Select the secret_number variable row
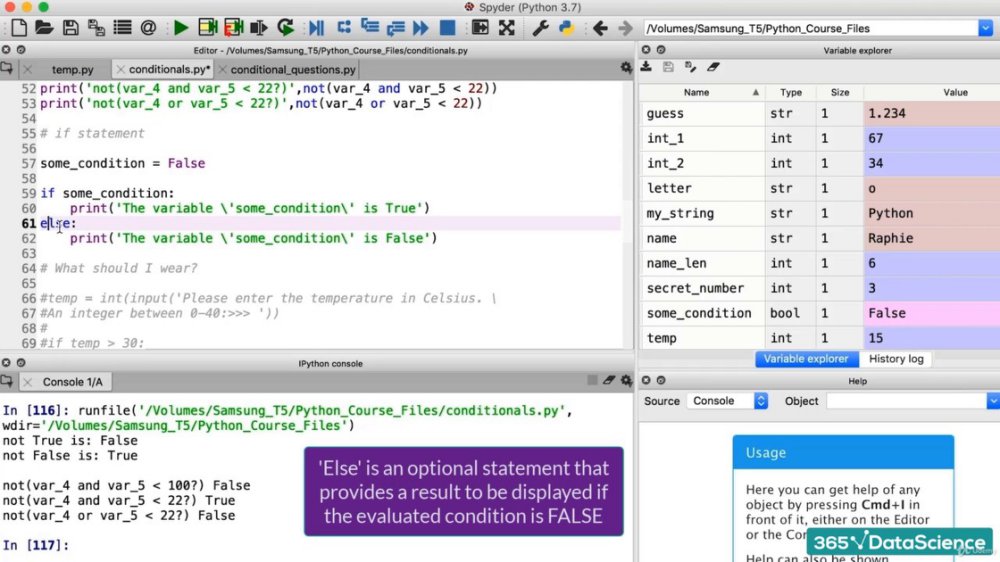This screenshot has width=1000, height=562. pyautogui.click(x=820, y=288)
